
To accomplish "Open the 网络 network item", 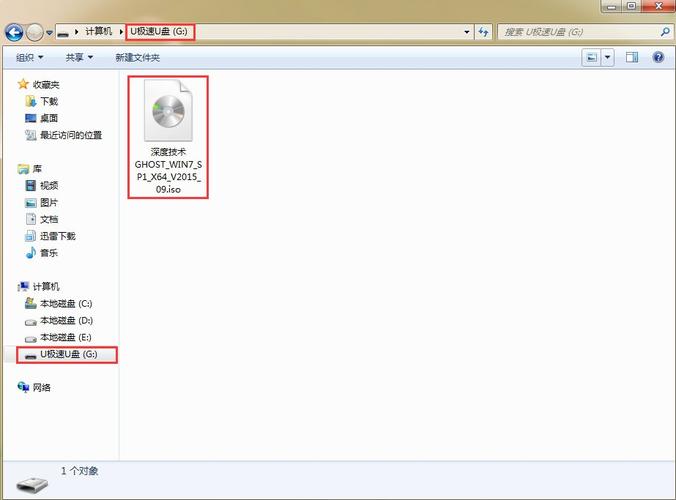I will pyautogui.click(x=41, y=387).
